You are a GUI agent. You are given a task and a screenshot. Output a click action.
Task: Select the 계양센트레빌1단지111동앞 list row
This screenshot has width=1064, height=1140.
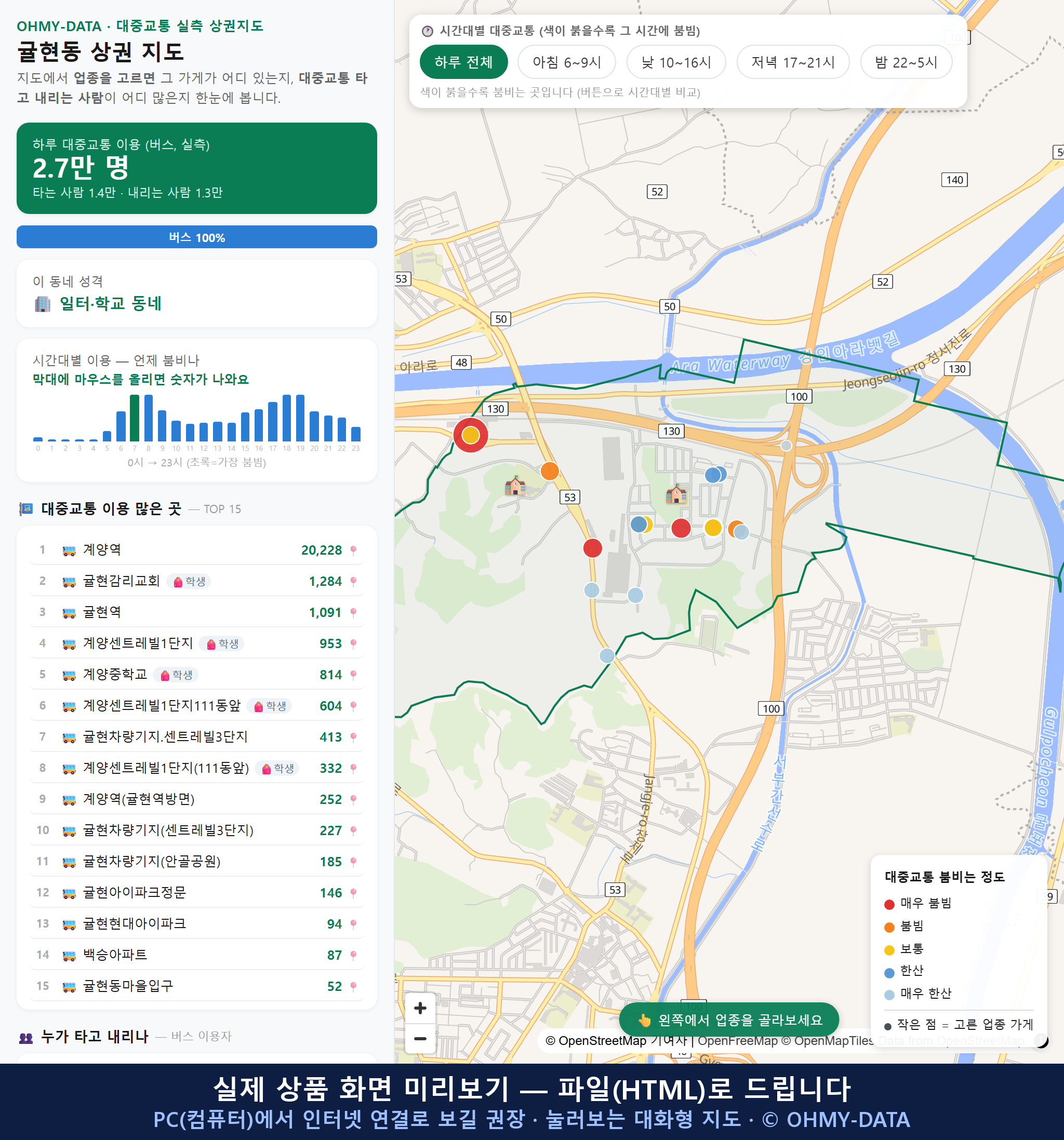[197, 706]
